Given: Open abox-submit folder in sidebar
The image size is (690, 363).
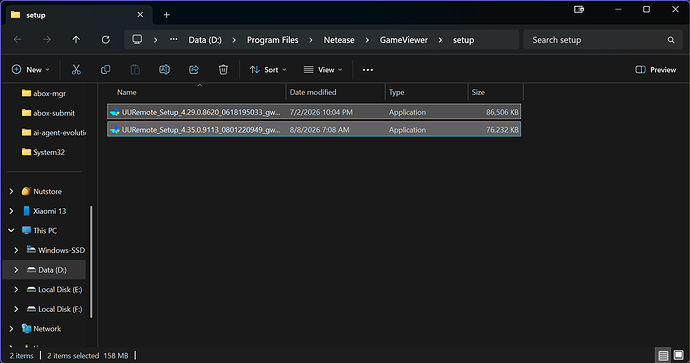Looking at the screenshot, I should tap(48, 113).
